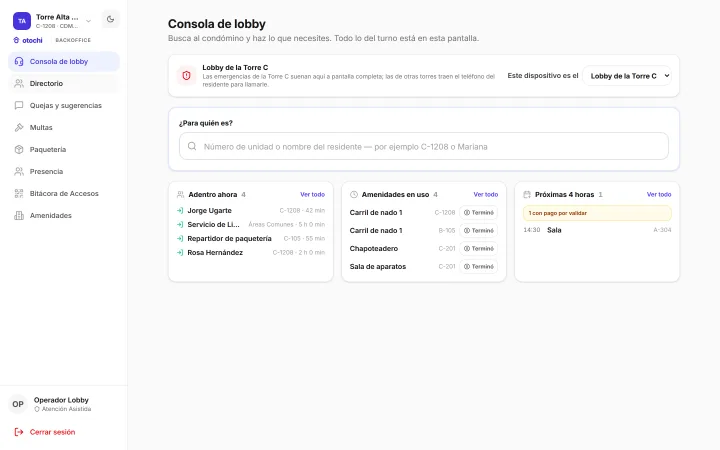
Task: Click Terminó for Carril de nado 1 B-105
Action: (478, 231)
